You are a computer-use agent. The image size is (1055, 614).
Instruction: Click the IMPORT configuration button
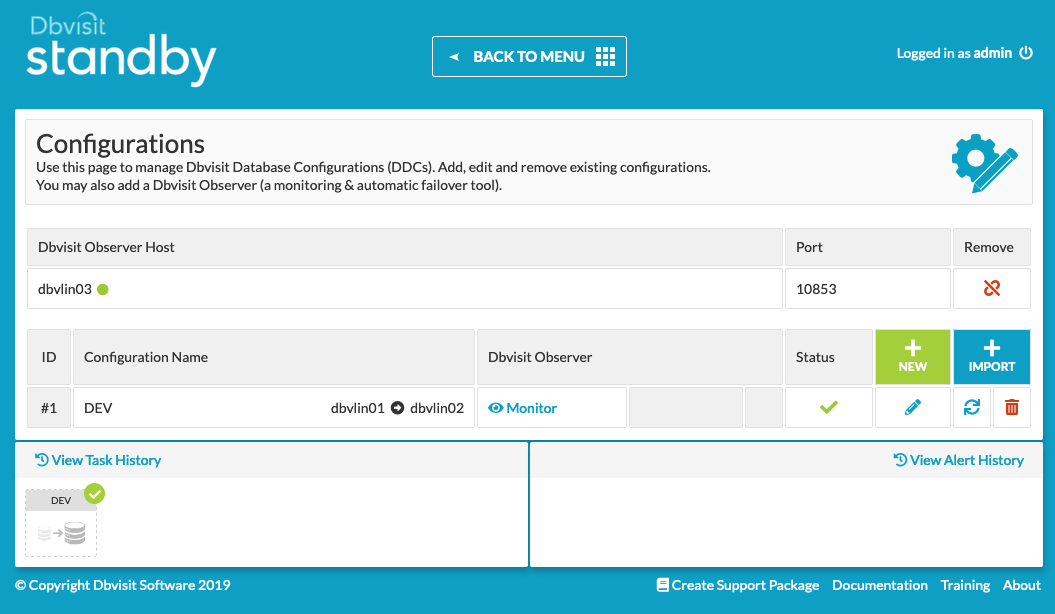coord(992,357)
